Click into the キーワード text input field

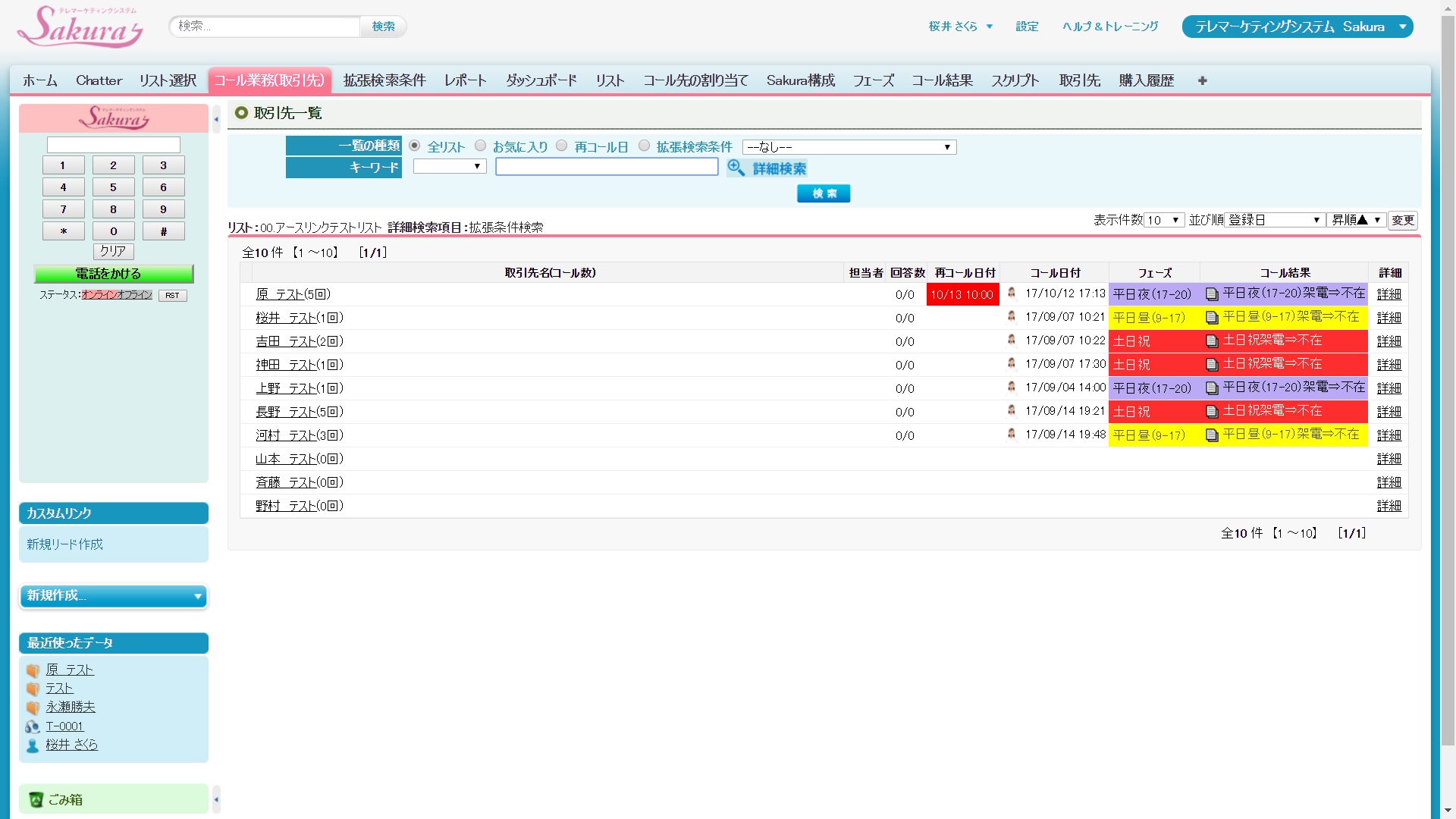(607, 167)
